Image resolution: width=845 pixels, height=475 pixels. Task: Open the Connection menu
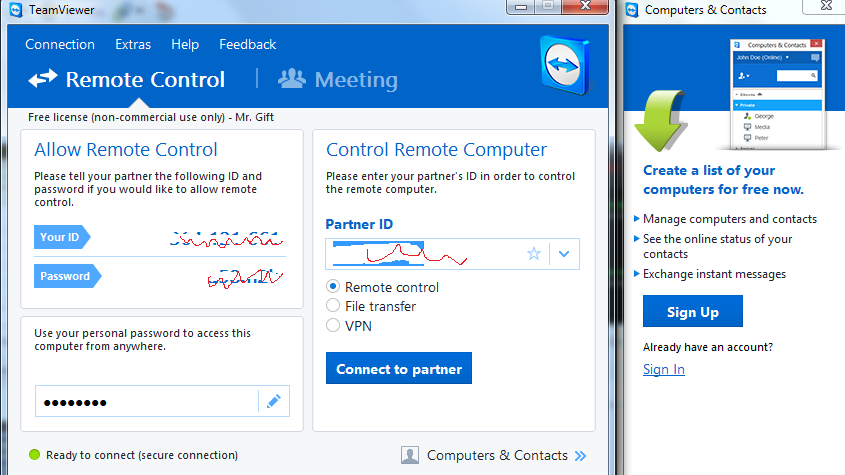pos(60,44)
